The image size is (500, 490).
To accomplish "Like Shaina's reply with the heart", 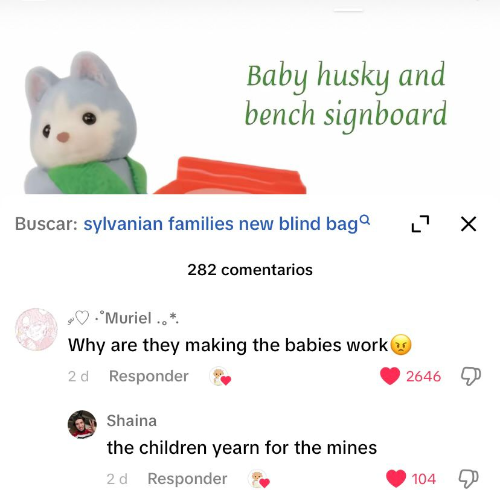I will [396, 479].
